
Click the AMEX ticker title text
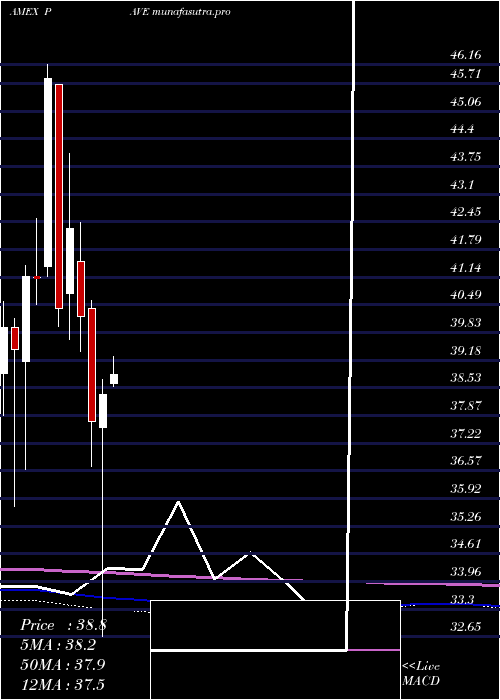(23, 12)
